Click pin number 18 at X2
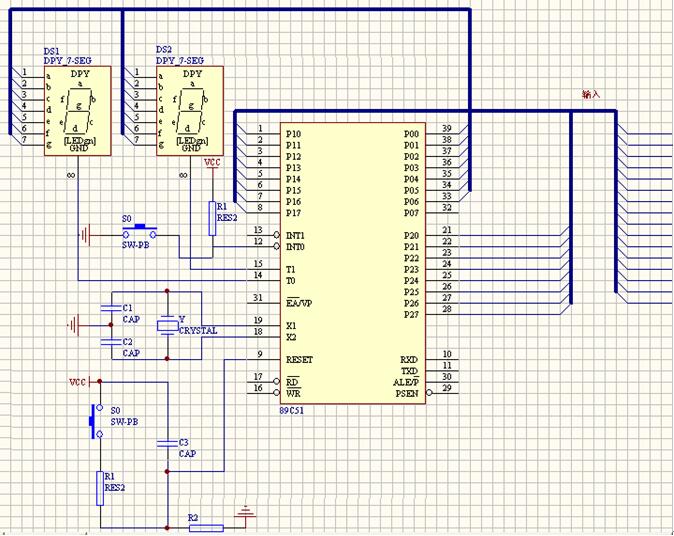The width and height of the screenshot is (674, 536). coord(258,331)
